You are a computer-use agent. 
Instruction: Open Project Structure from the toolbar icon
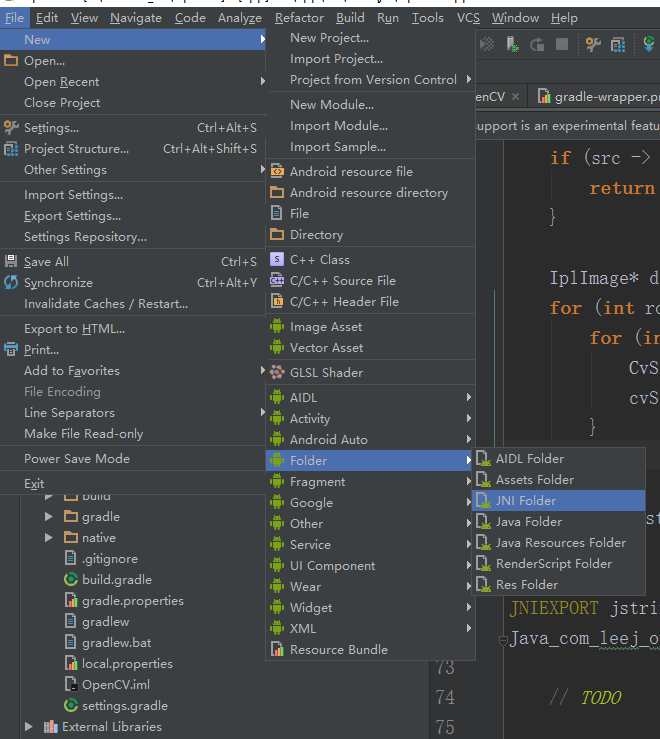click(x=618, y=46)
